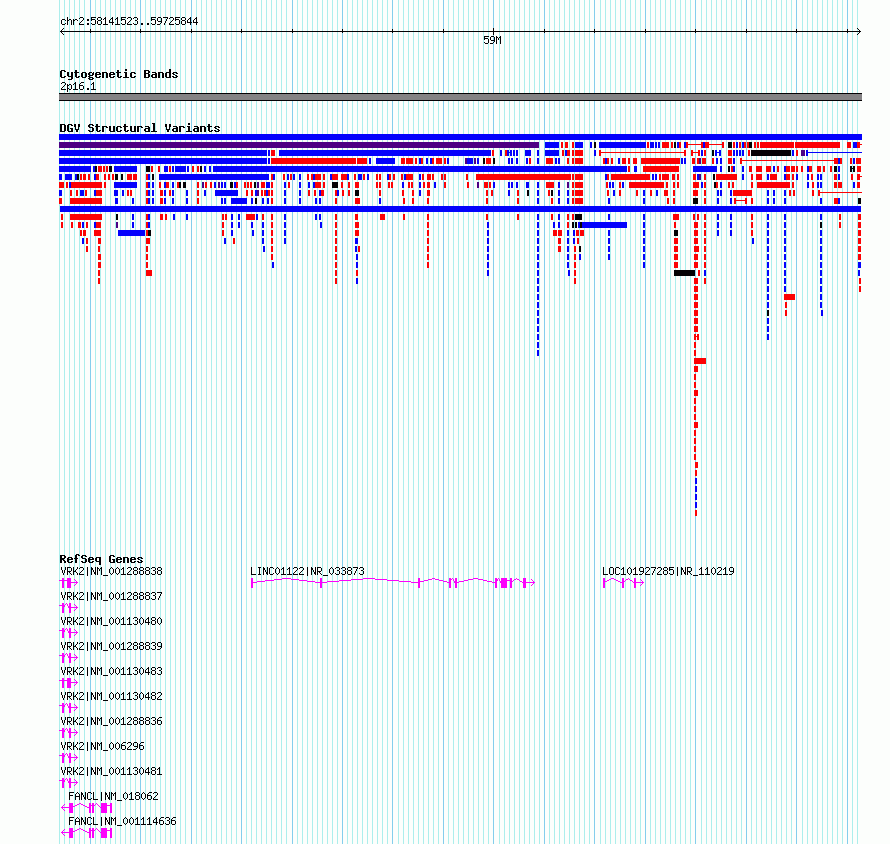Viewport: 890px width, 844px height.
Task: Click the 2p16.1 band label
Action: [78, 86]
